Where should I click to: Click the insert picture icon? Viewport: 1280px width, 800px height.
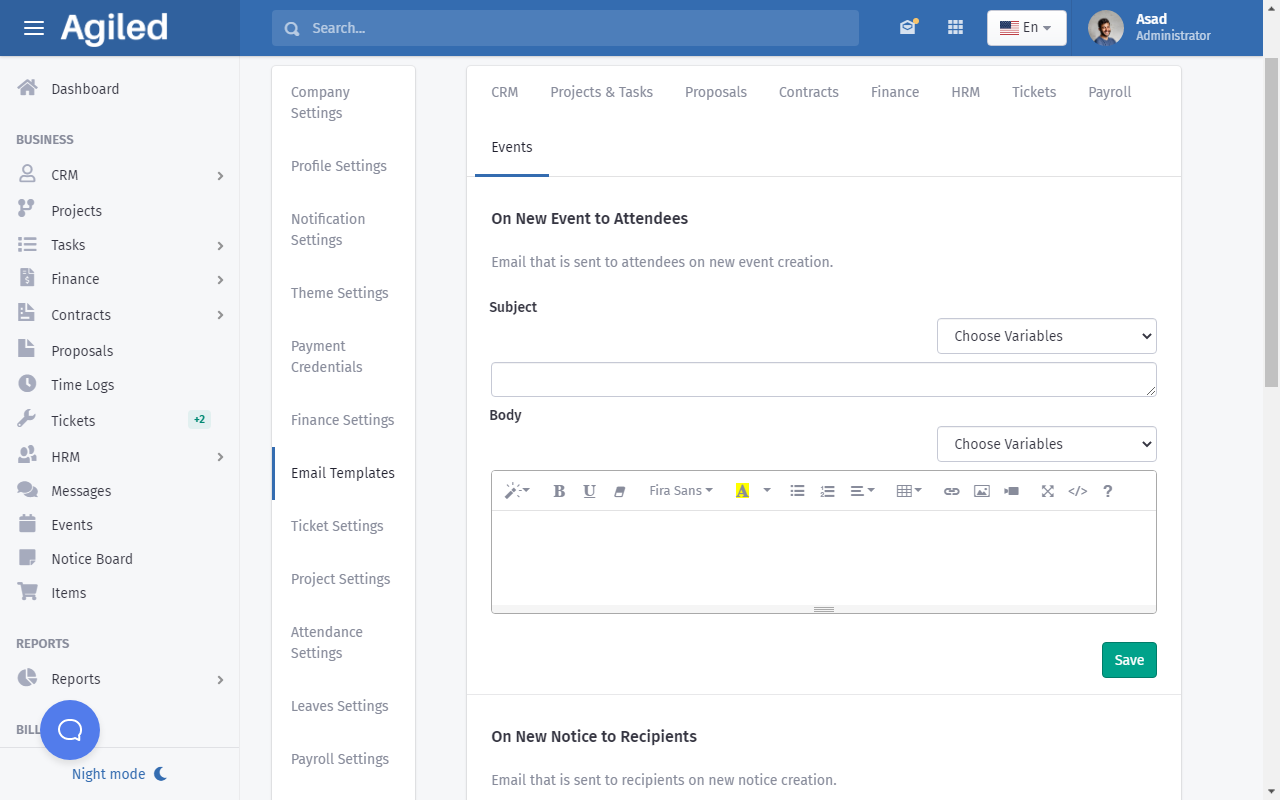[x=981, y=491]
